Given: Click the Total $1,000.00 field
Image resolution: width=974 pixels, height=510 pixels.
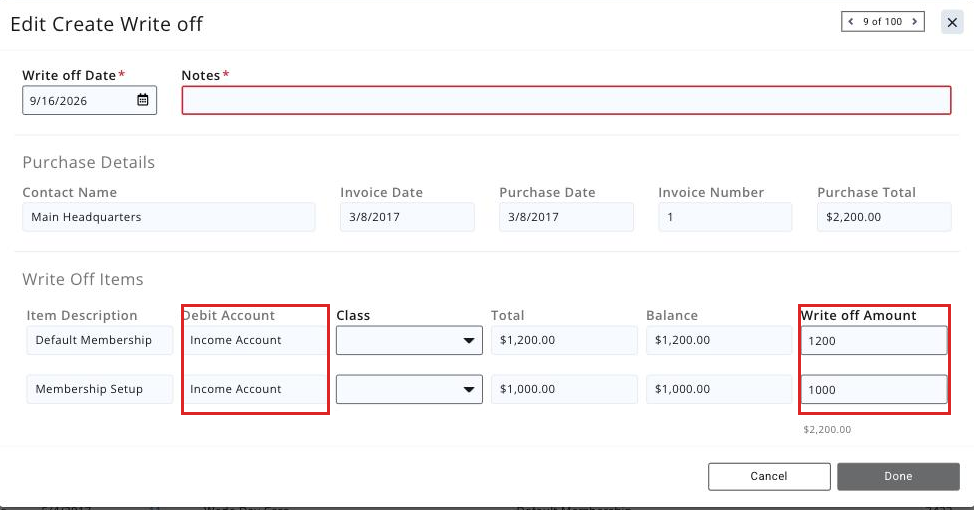Looking at the screenshot, I should [564, 389].
